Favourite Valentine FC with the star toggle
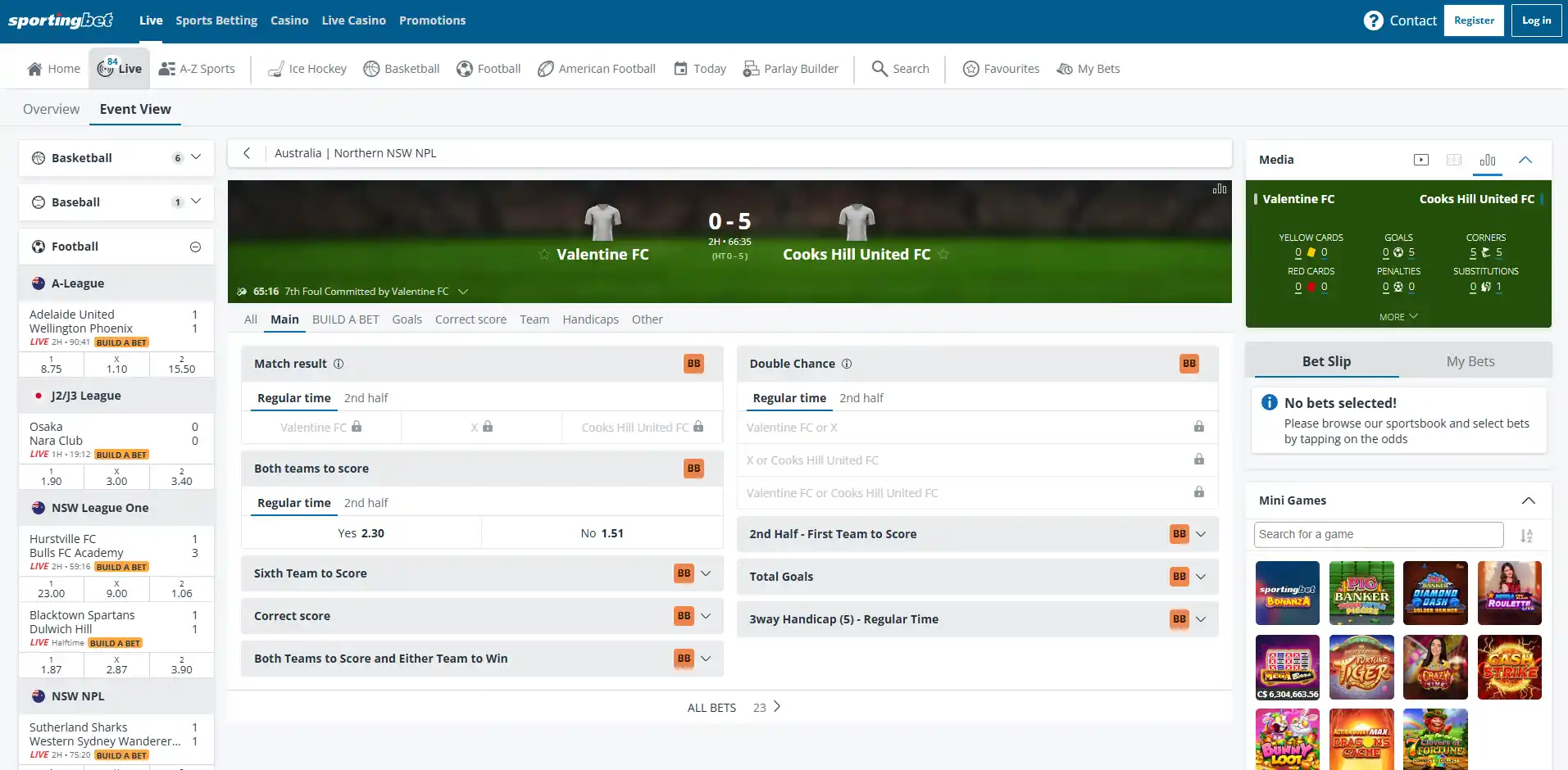Screen dimensions: 1568x770 pos(544,255)
